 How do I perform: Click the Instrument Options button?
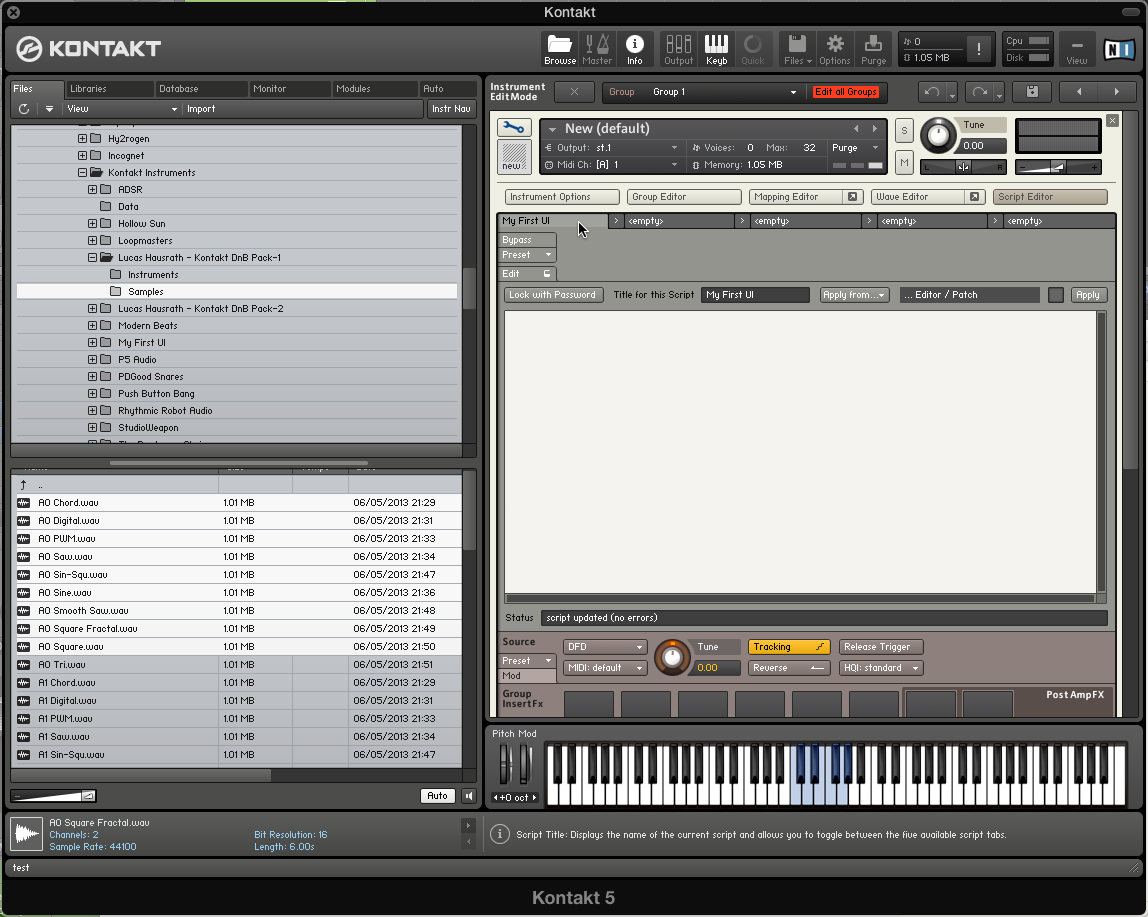click(562, 196)
